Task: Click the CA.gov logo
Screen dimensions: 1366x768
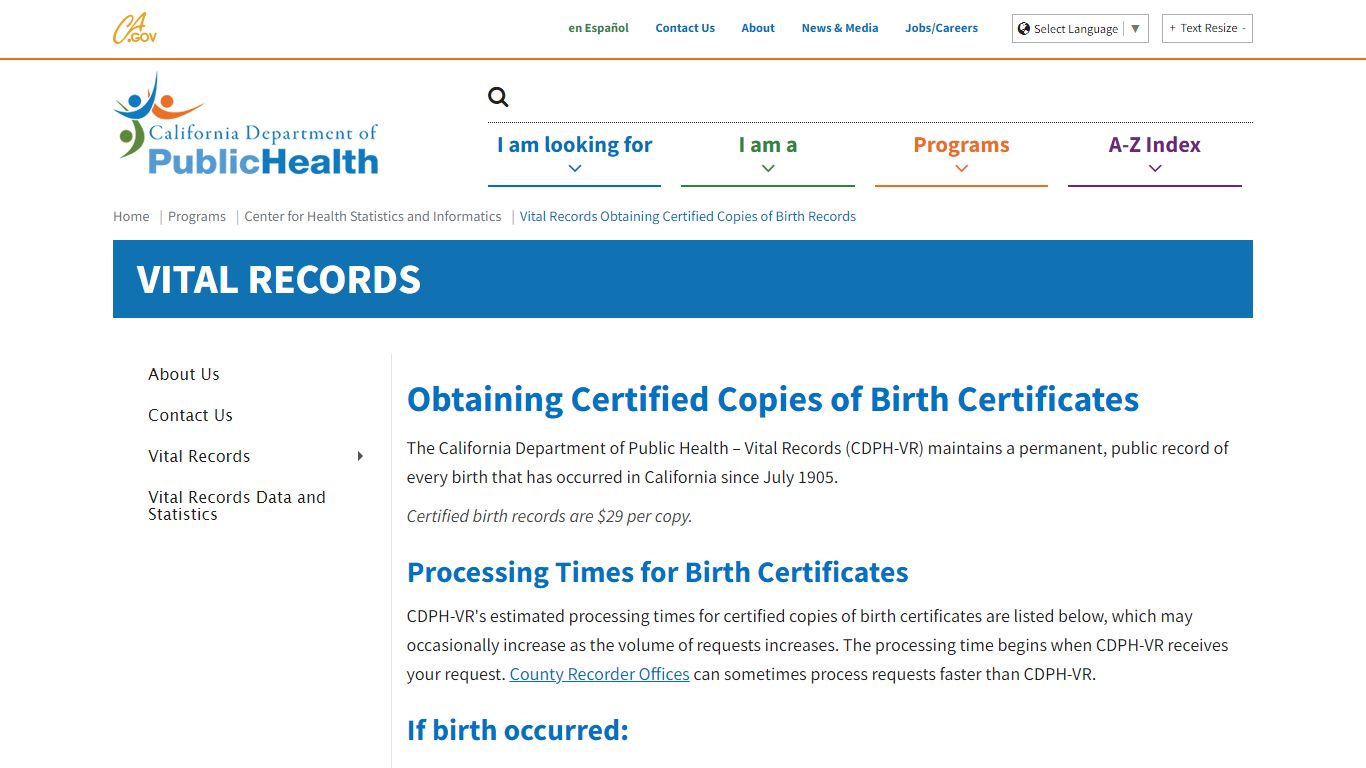Action: (134, 29)
